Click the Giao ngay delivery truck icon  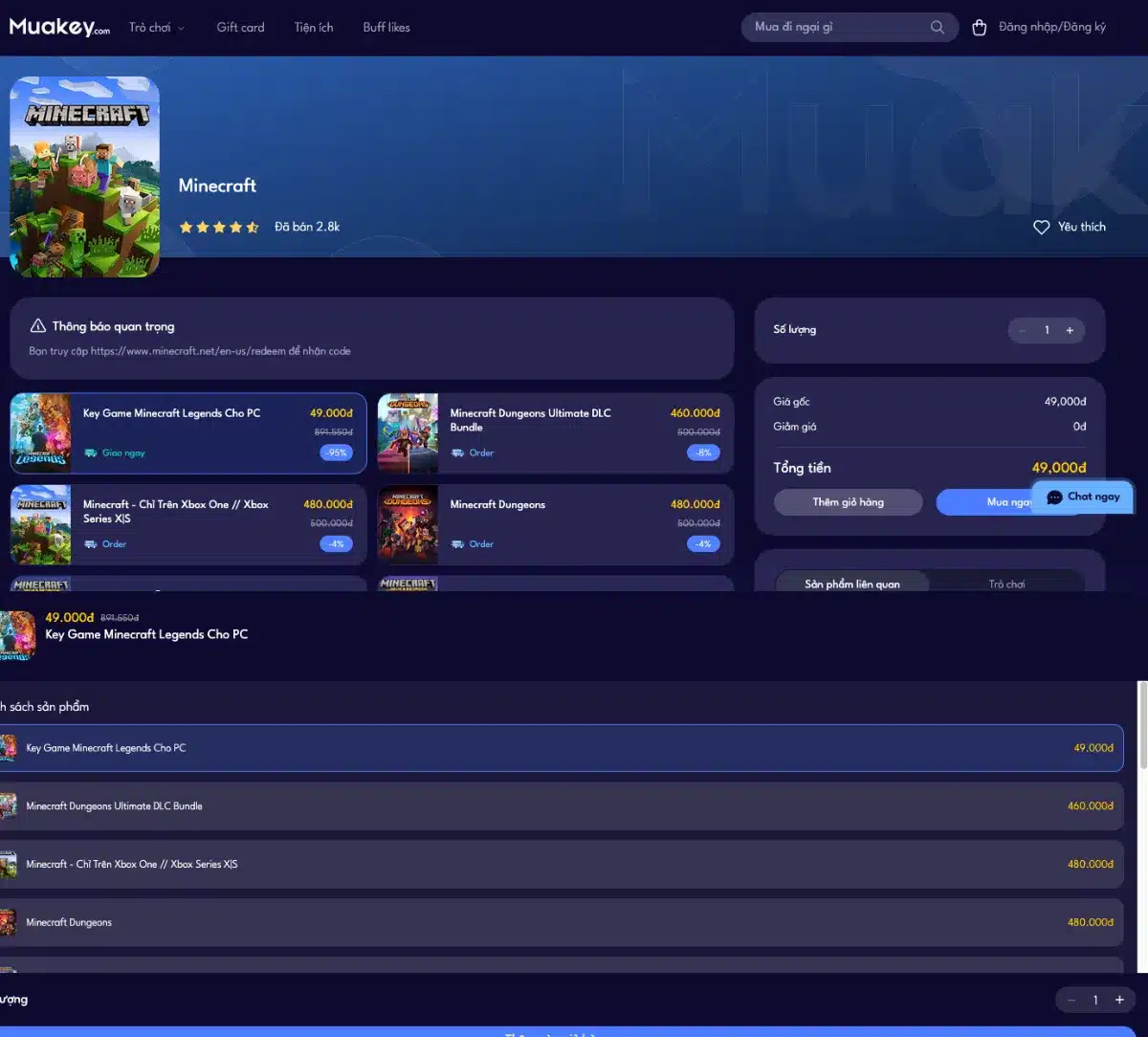[x=91, y=453]
